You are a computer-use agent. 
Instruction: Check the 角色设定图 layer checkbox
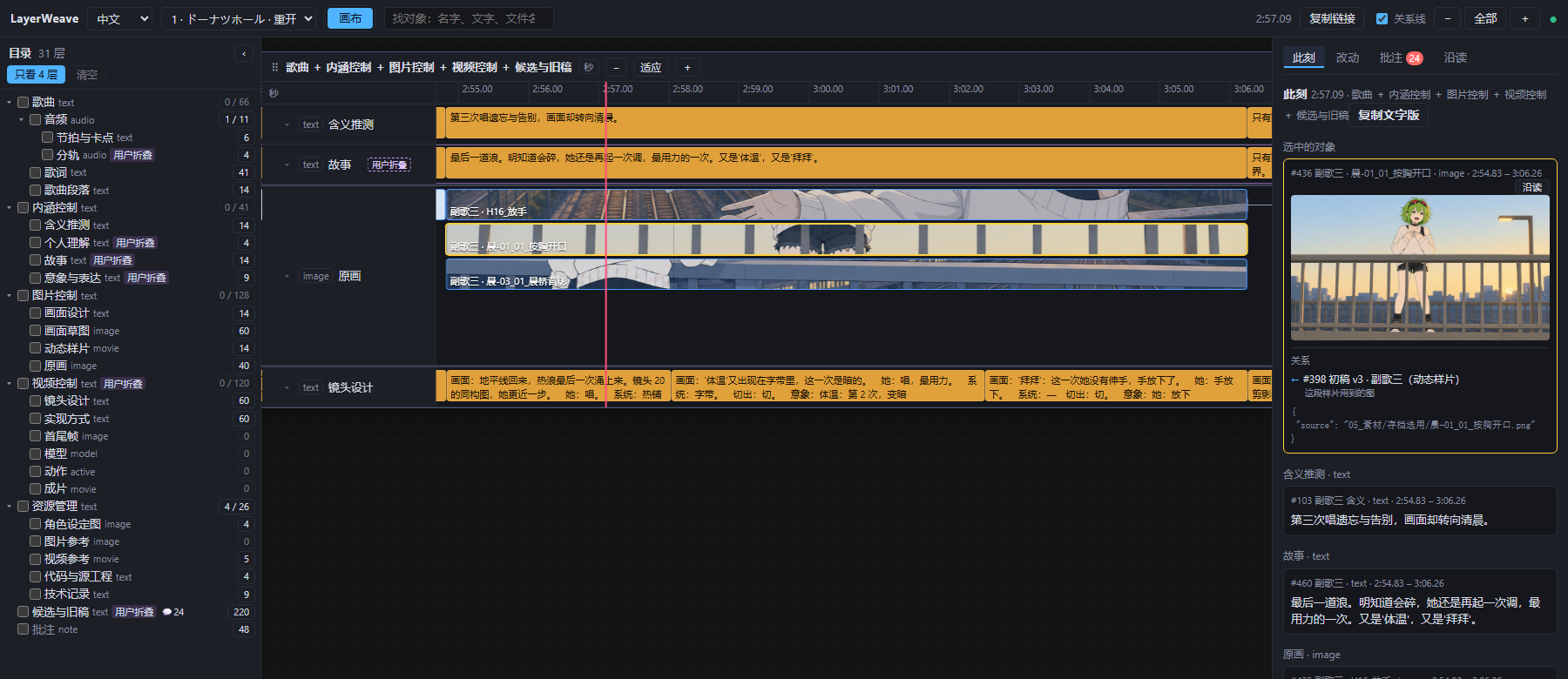click(36, 524)
